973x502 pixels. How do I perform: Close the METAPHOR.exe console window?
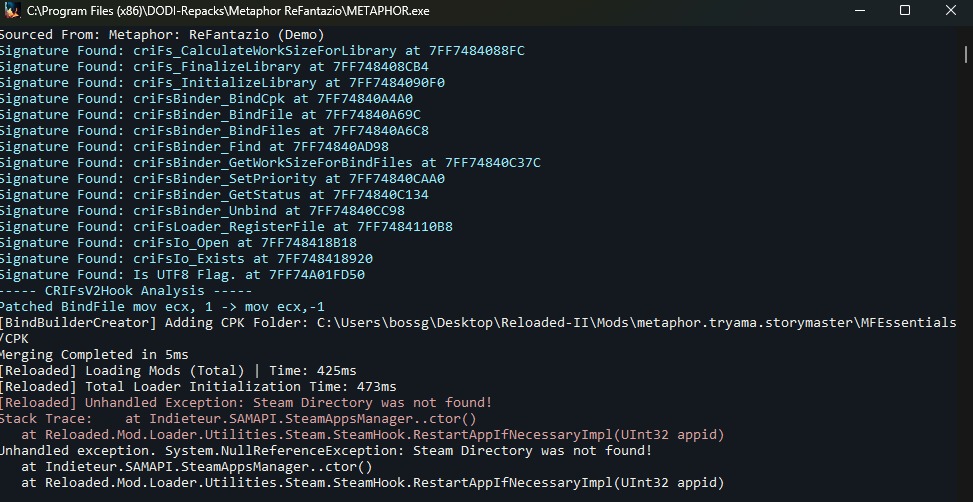[950, 11]
